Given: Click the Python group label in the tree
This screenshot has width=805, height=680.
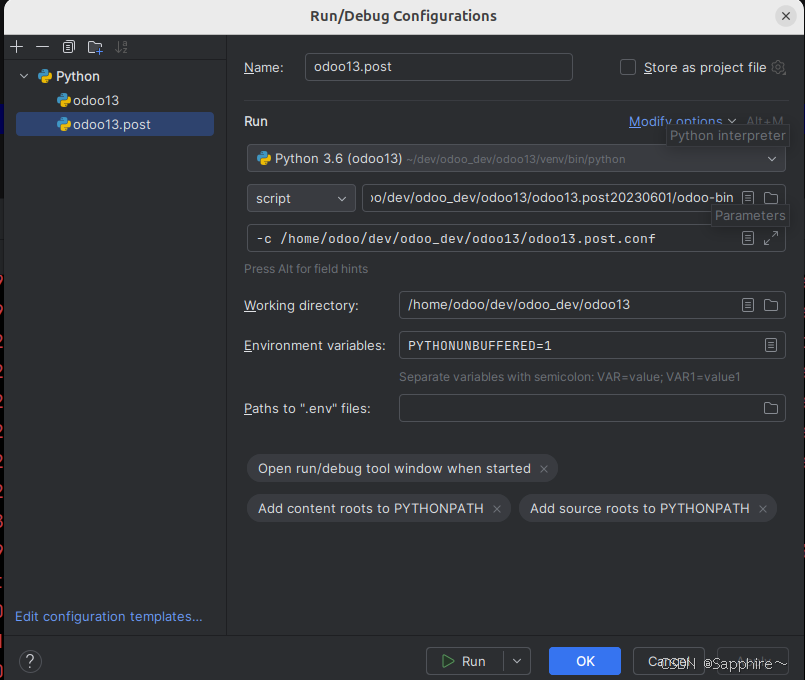Looking at the screenshot, I should (x=78, y=76).
